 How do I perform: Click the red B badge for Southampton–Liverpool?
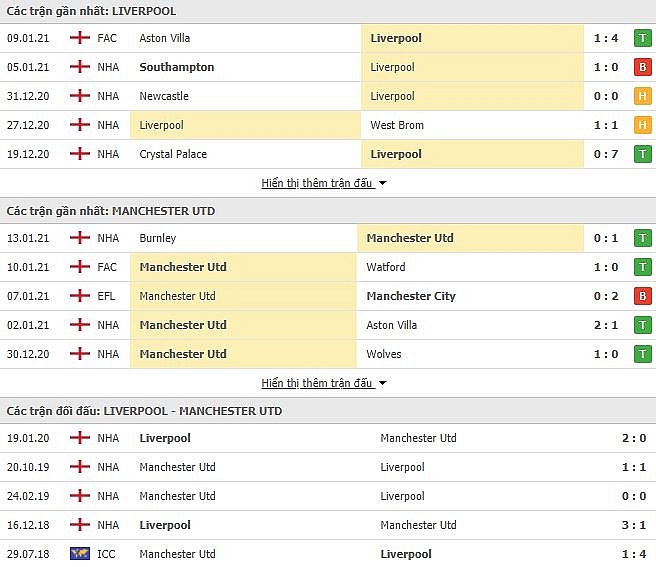pyautogui.click(x=643, y=67)
